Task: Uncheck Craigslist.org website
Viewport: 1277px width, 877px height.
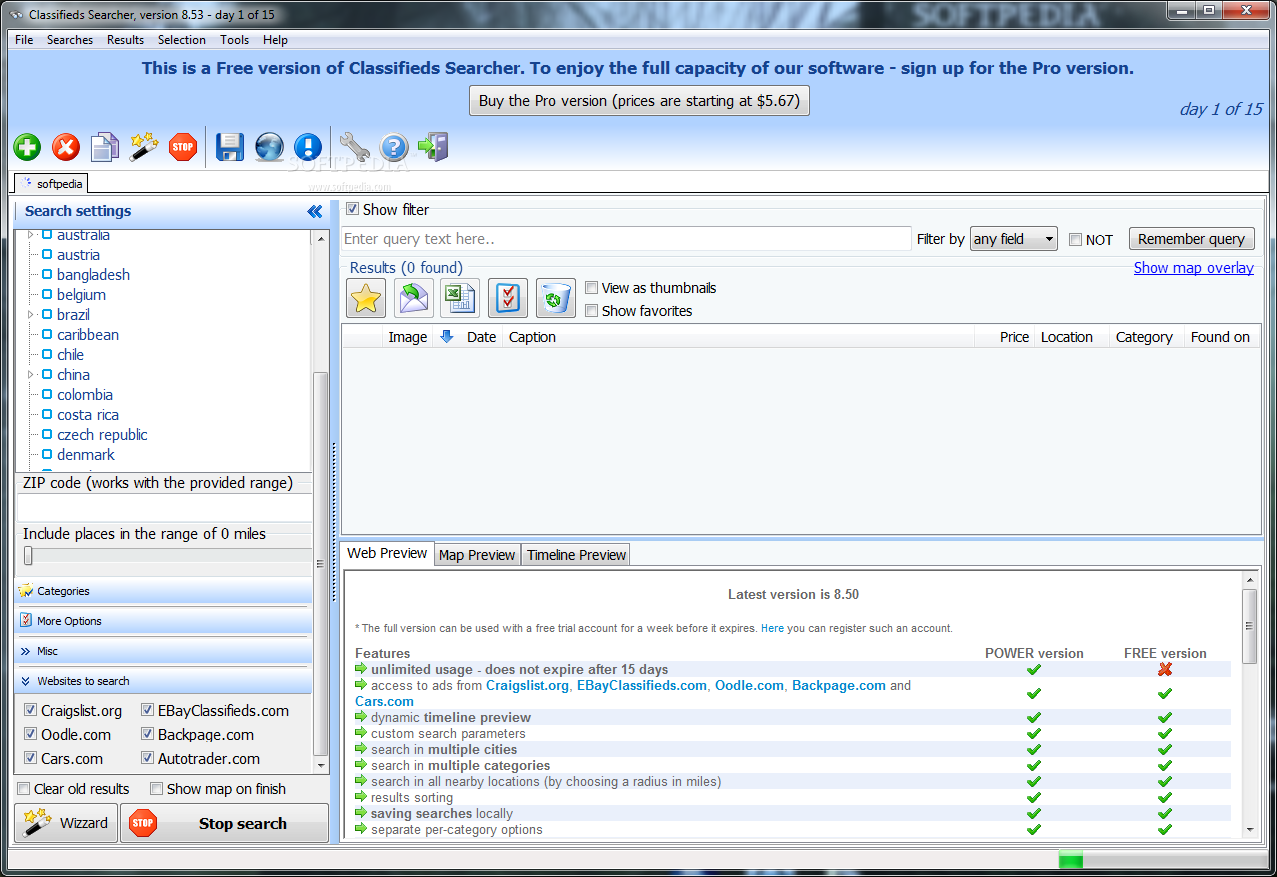Action: click(x=30, y=711)
